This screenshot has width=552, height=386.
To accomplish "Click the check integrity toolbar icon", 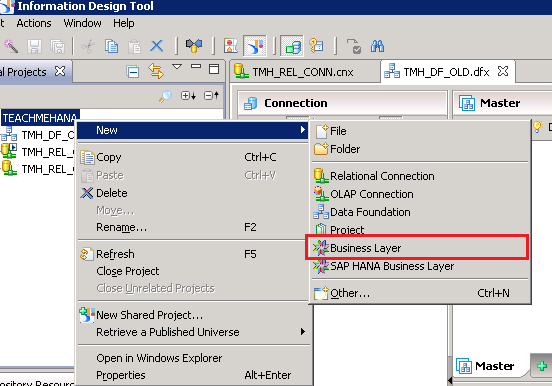I will (x=194, y=46).
